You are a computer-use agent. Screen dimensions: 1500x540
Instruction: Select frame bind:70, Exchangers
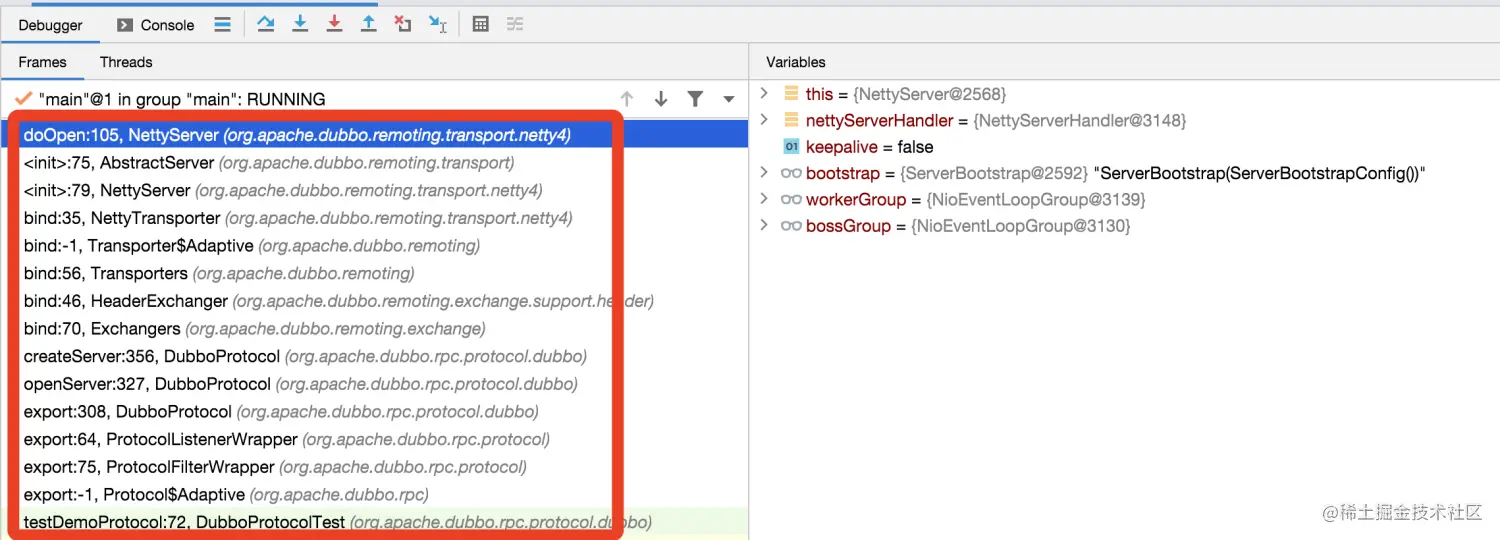click(374, 329)
